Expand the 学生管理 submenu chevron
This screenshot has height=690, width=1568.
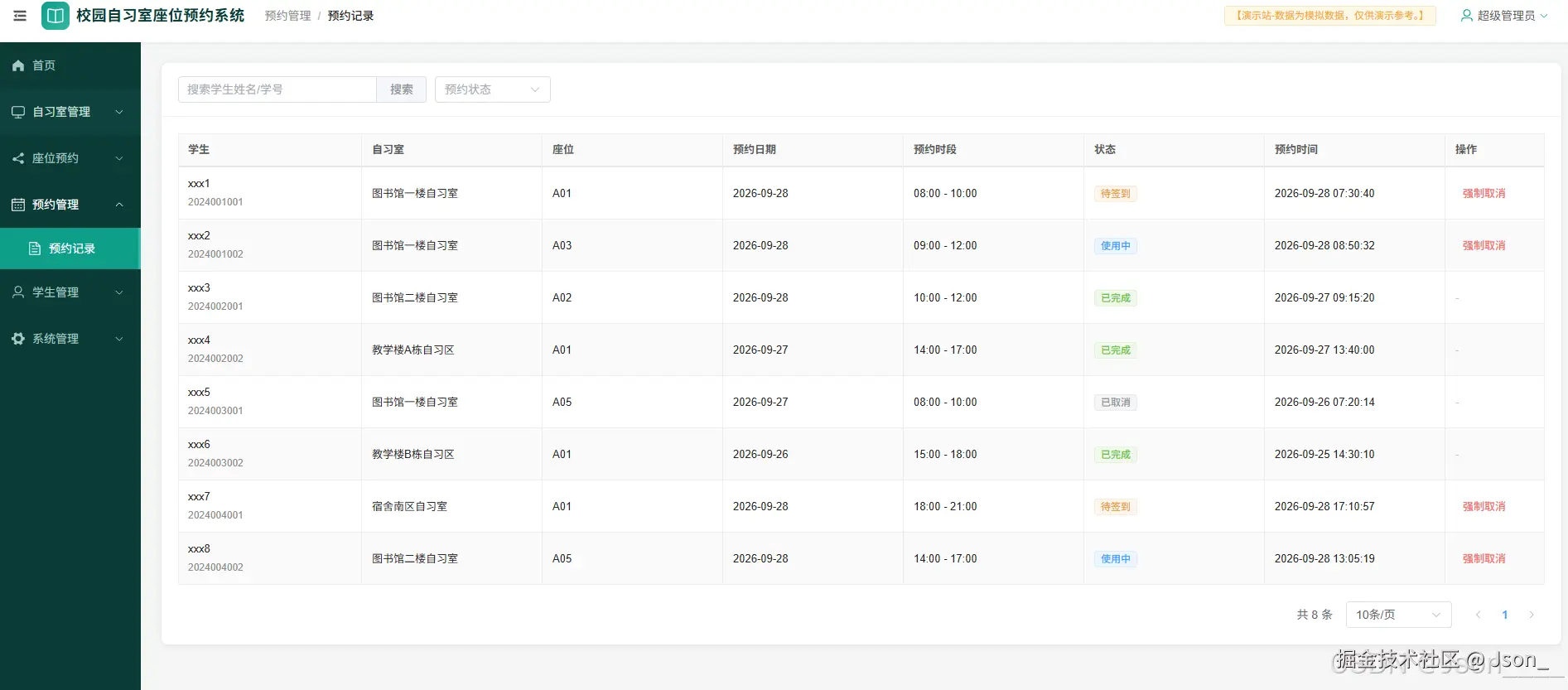click(x=119, y=292)
